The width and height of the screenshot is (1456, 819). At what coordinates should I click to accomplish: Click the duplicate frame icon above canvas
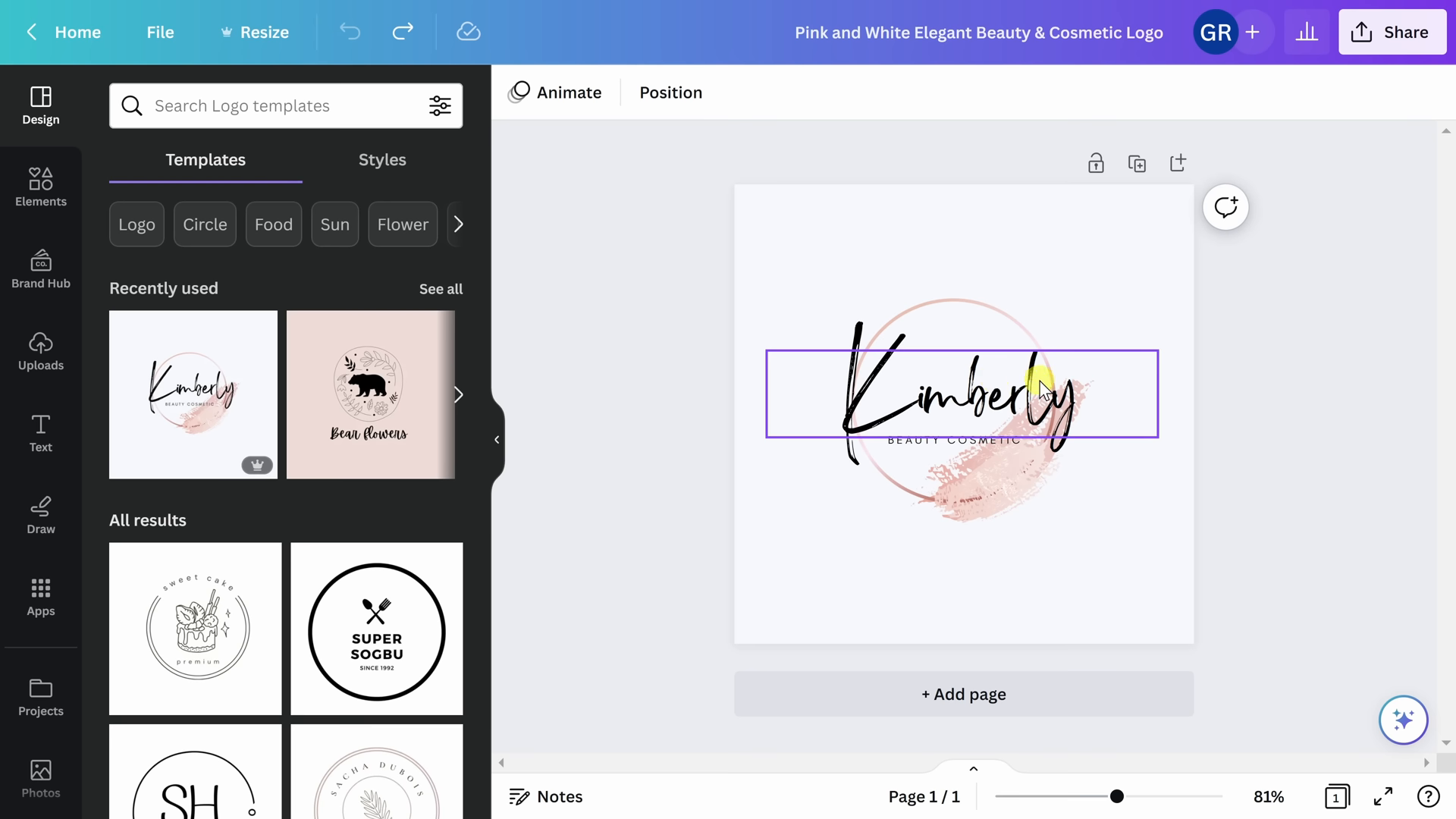pyautogui.click(x=1137, y=164)
